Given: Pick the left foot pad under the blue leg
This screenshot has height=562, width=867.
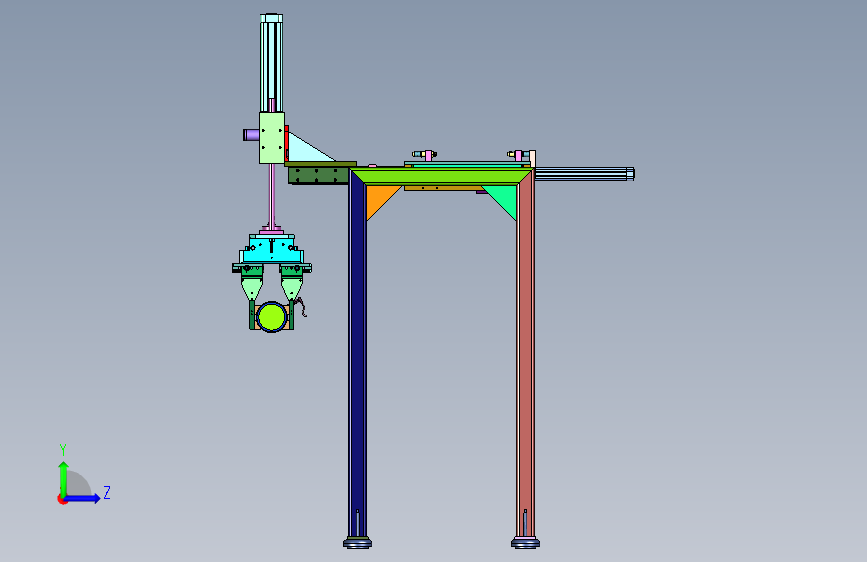Looking at the screenshot, I should pyautogui.click(x=357, y=543).
